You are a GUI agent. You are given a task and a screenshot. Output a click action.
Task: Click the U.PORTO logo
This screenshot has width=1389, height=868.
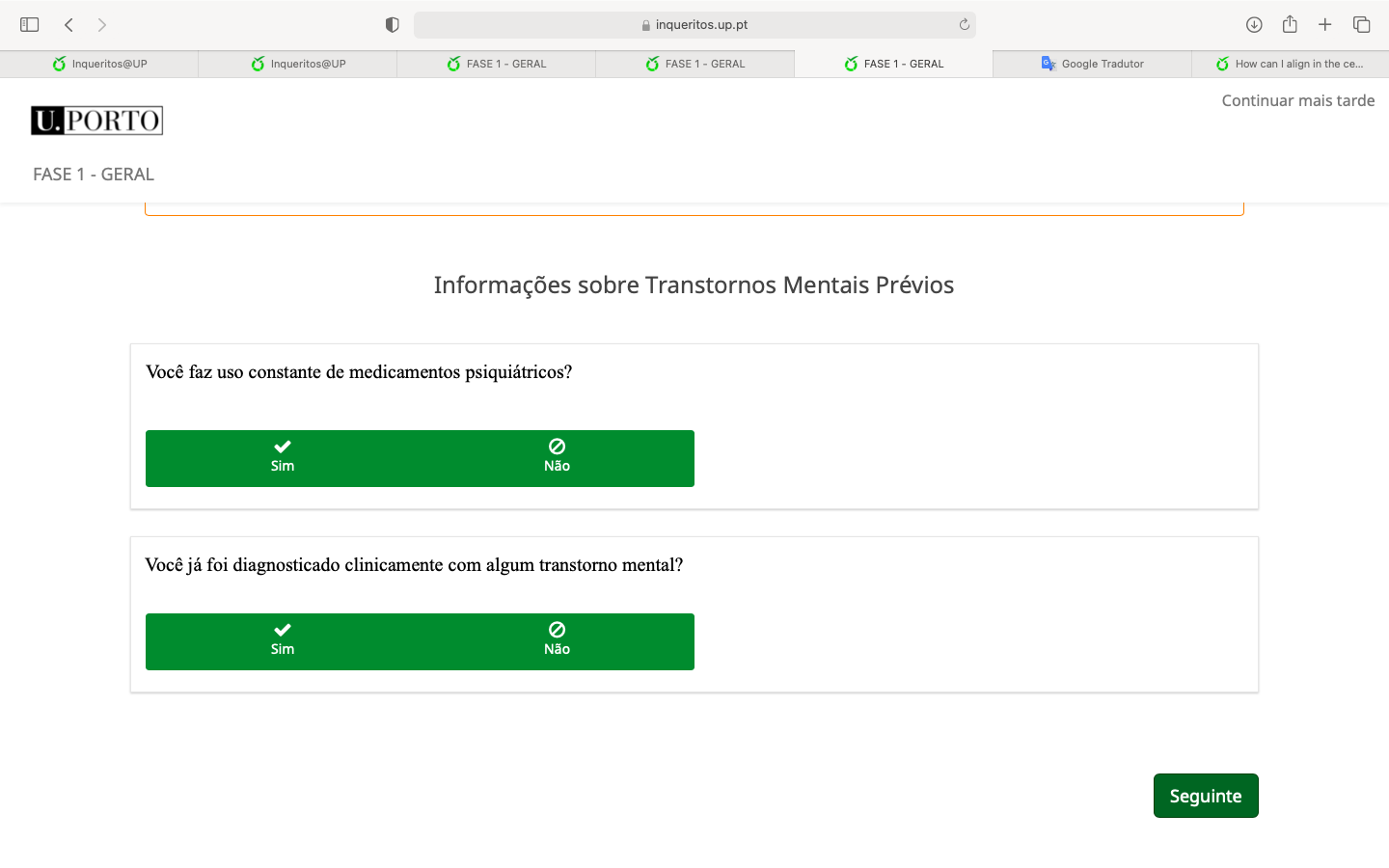click(97, 121)
